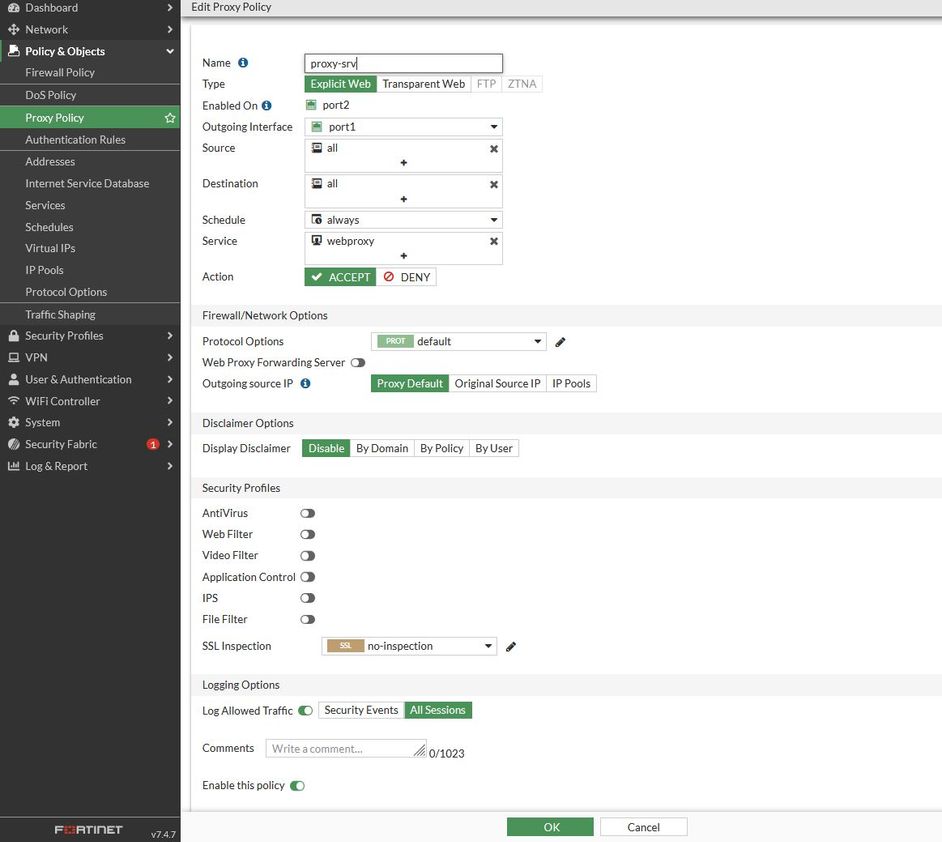
Task: Click the Policy & Objects icon
Action: tap(13, 51)
